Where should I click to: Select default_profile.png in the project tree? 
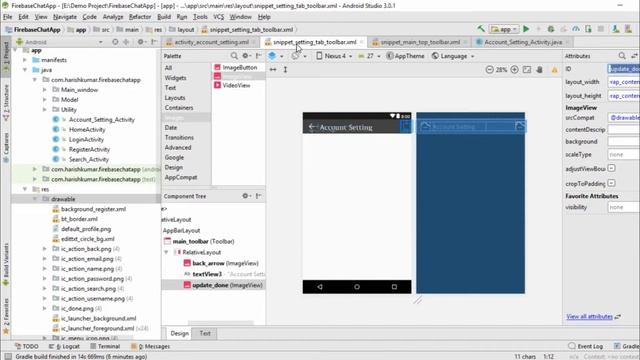point(82,229)
